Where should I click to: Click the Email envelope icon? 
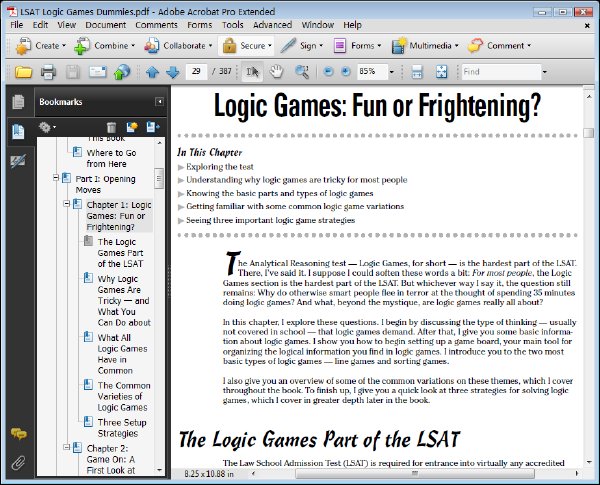tap(98, 72)
